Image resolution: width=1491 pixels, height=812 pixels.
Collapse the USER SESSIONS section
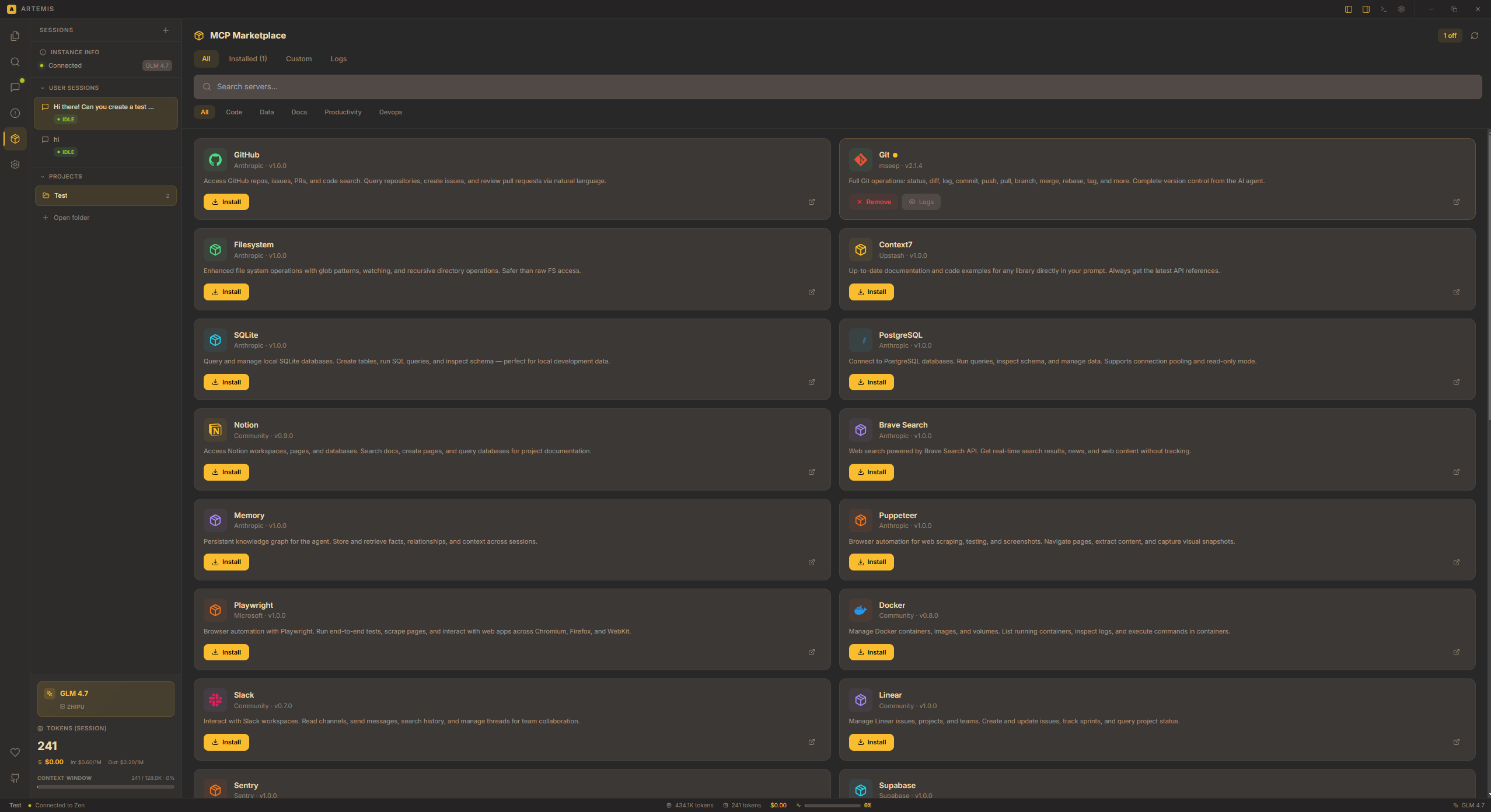tap(44, 87)
